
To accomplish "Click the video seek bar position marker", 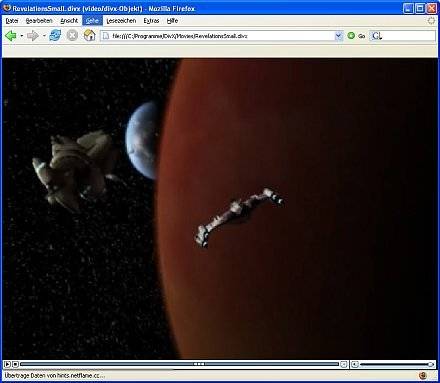I will (199, 364).
